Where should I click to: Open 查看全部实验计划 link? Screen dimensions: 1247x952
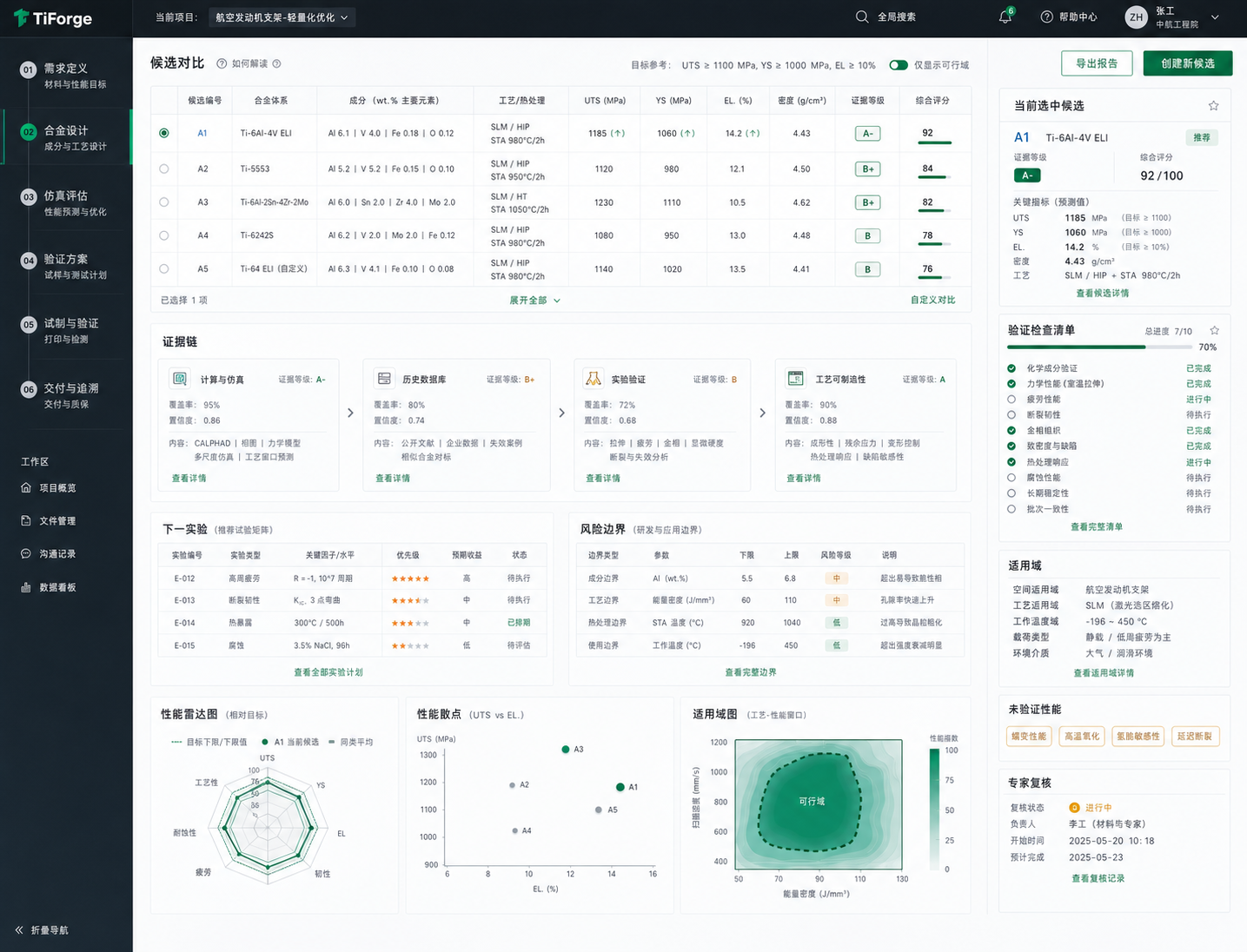328,672
